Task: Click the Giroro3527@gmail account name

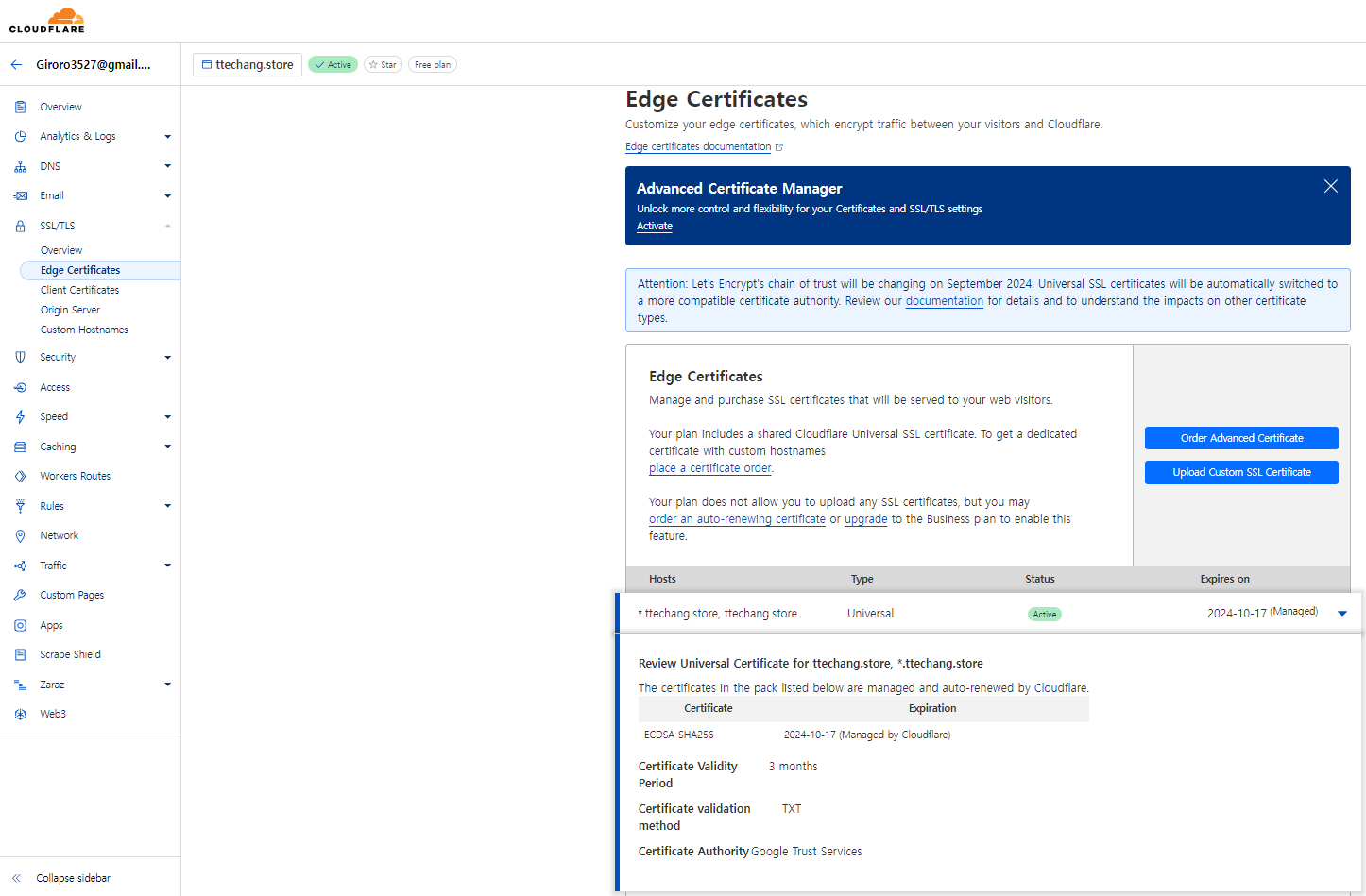Action: click(x=94, y=65)
